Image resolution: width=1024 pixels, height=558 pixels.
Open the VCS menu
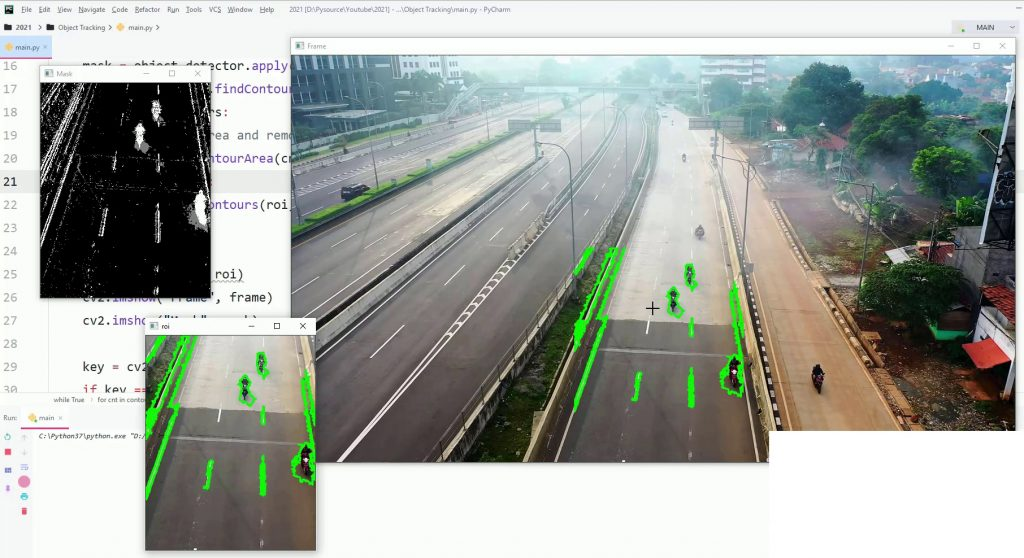(215, 10)
